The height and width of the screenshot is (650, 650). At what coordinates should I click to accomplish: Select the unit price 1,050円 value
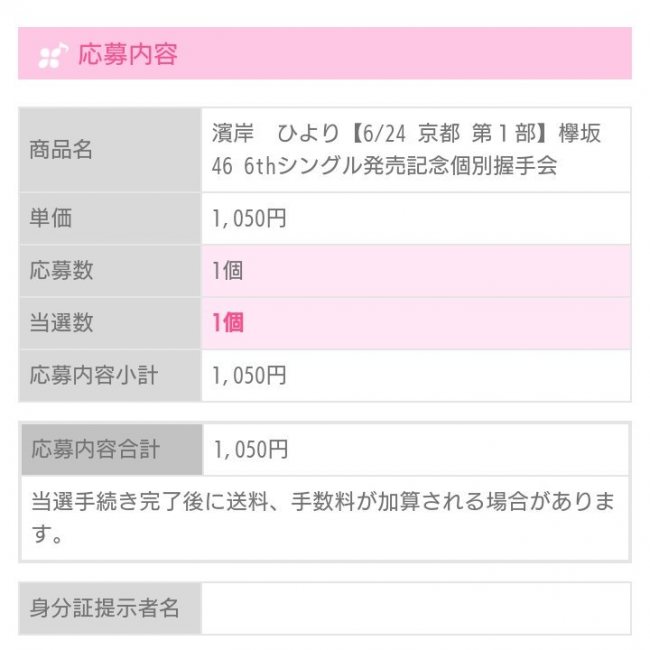[x=249, y=218]
